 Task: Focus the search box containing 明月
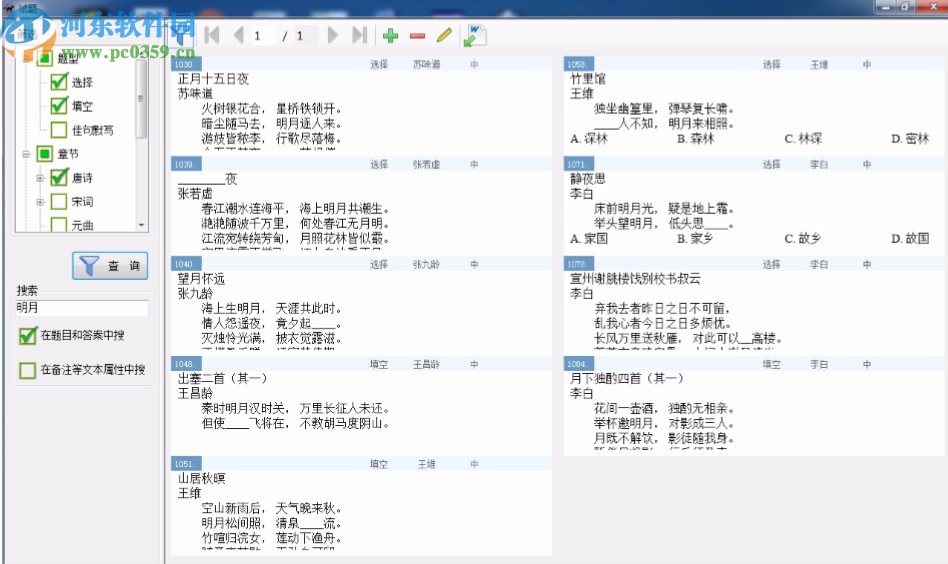click(x=82, y=308)
